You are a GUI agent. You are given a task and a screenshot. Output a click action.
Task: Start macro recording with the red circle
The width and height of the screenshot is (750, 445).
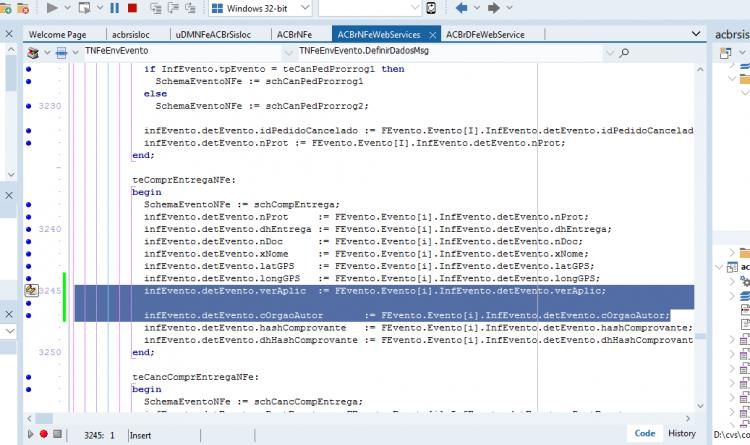click(x=44, y=434)
